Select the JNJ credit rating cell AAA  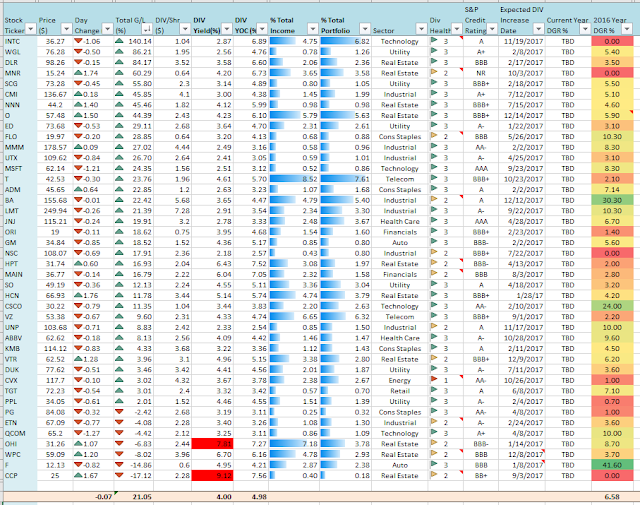click(480, 221)
